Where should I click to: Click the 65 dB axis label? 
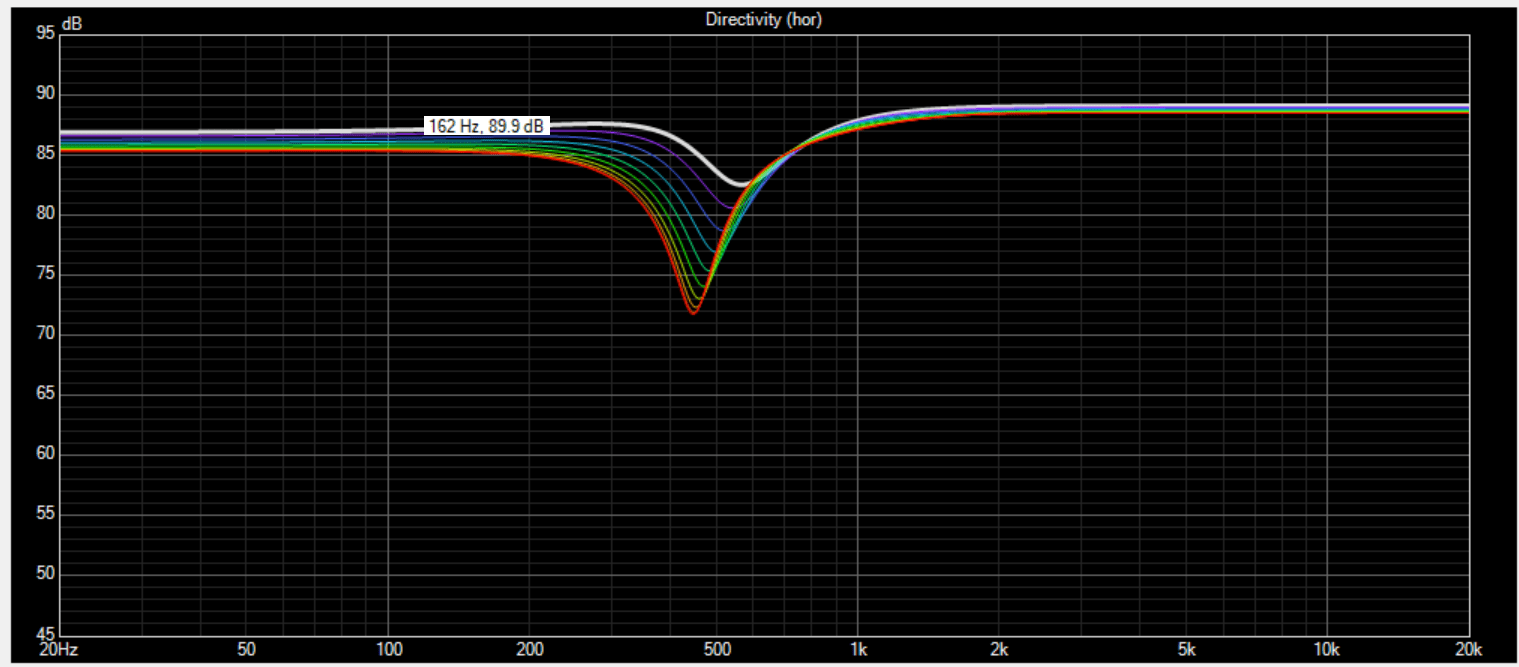pos(46,394)
